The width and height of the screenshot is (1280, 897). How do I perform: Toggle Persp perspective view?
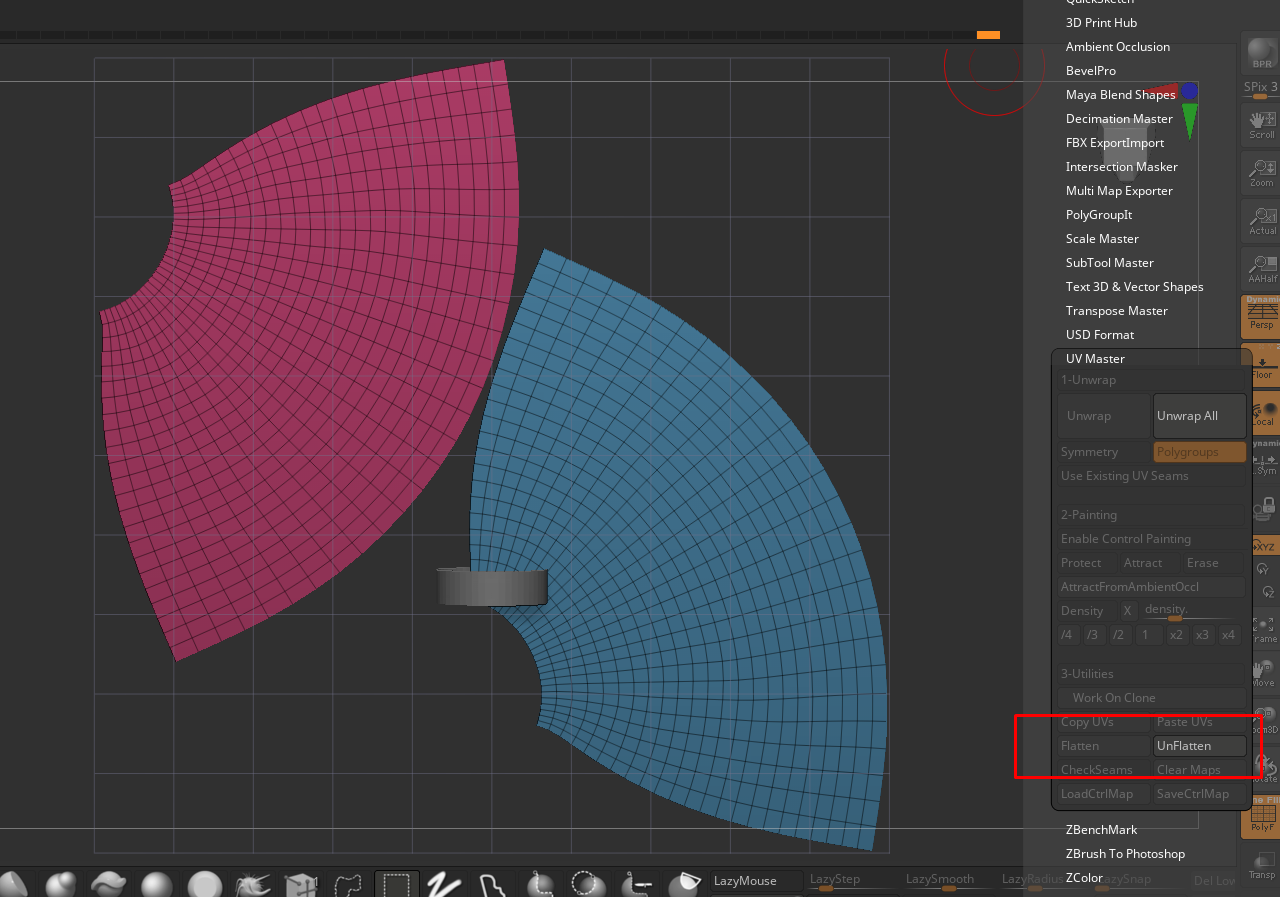click(1261, 316)
